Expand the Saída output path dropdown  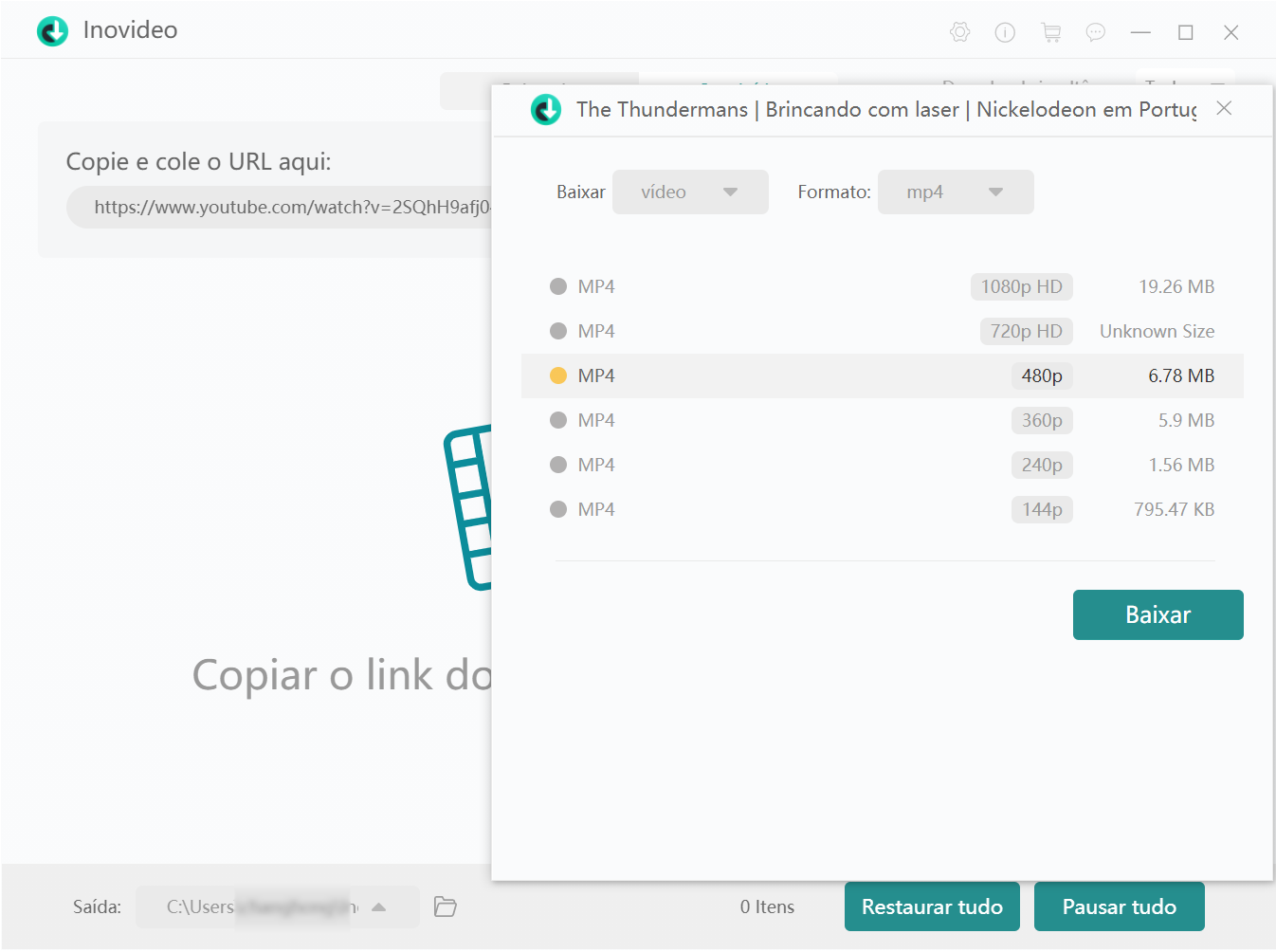pos(379,907)
